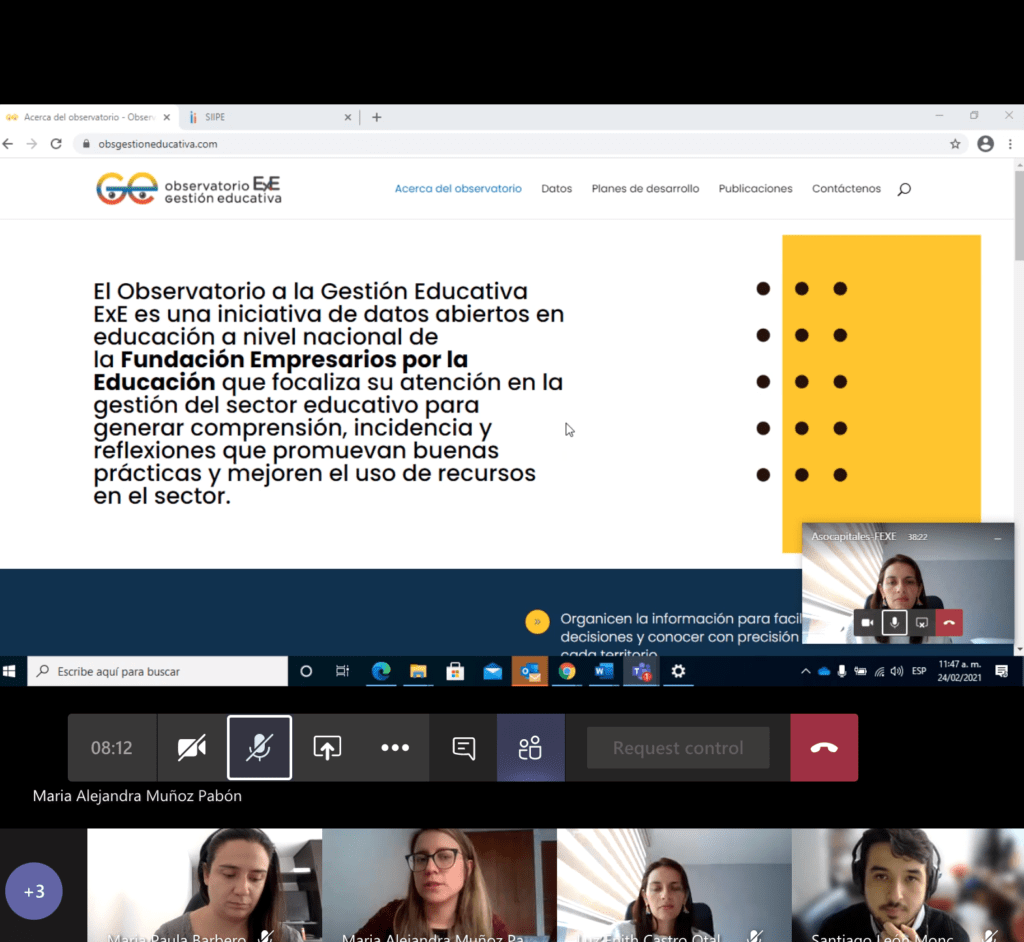Image resolution: width=1024 pixels, height=942 pixels.
Task: Select Luz Edith Castro's video thumbnail
Action: [x=674, y=885]
